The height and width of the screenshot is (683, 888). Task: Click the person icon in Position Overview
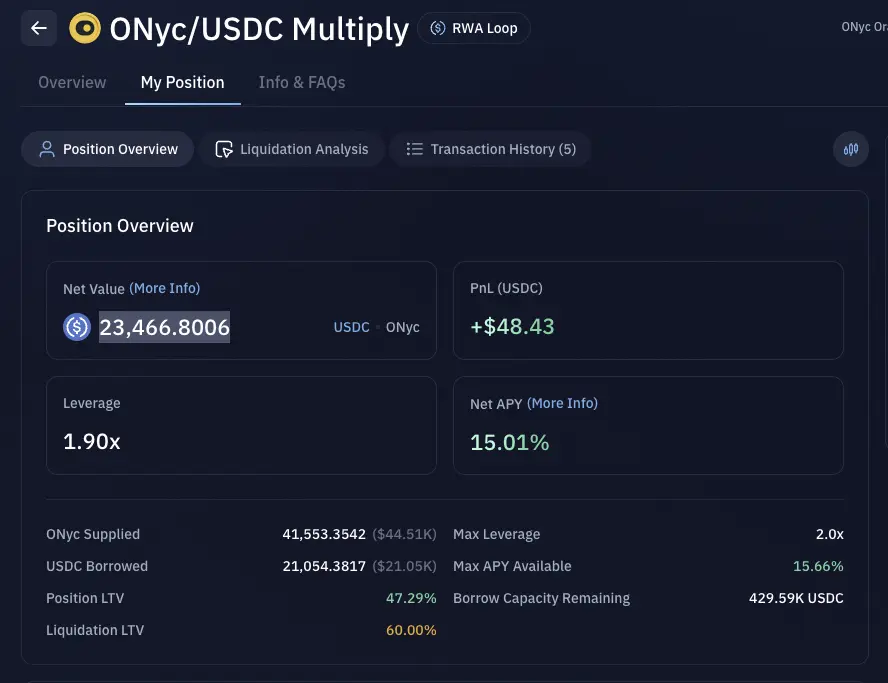tap(47, 149)
